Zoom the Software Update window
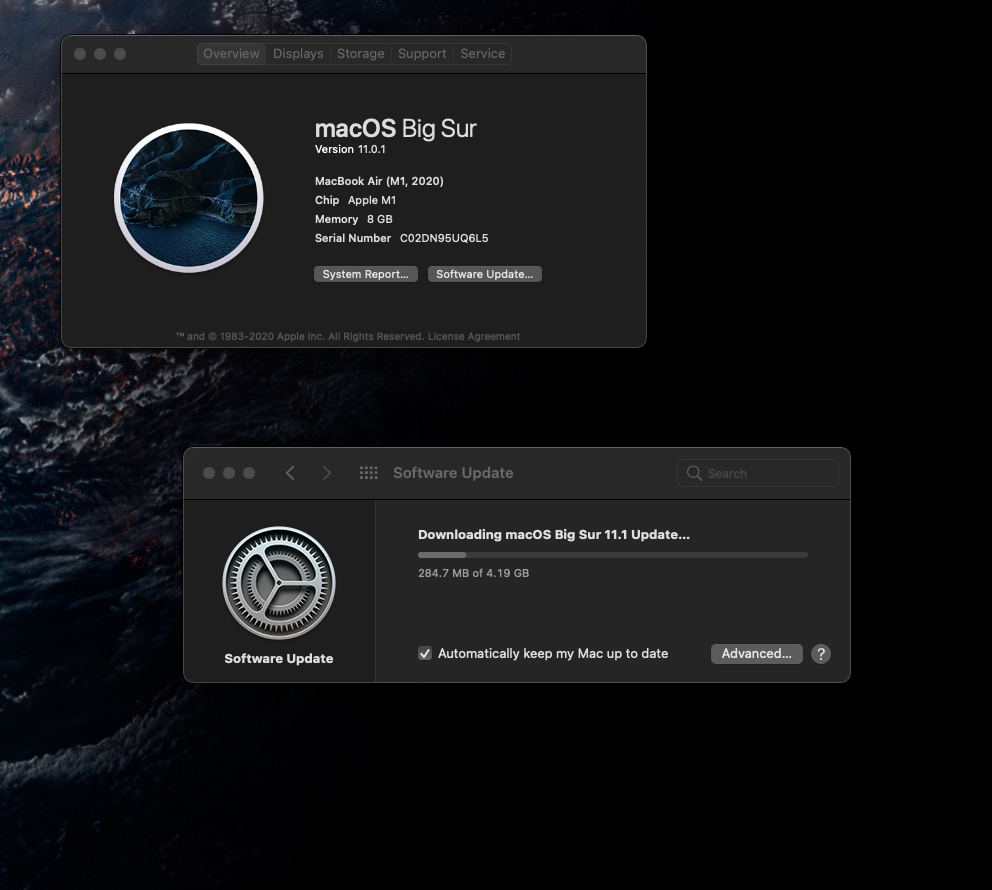The height and width of the screenshot is (890, 992). pyautogui.click(x=249, y=473)
